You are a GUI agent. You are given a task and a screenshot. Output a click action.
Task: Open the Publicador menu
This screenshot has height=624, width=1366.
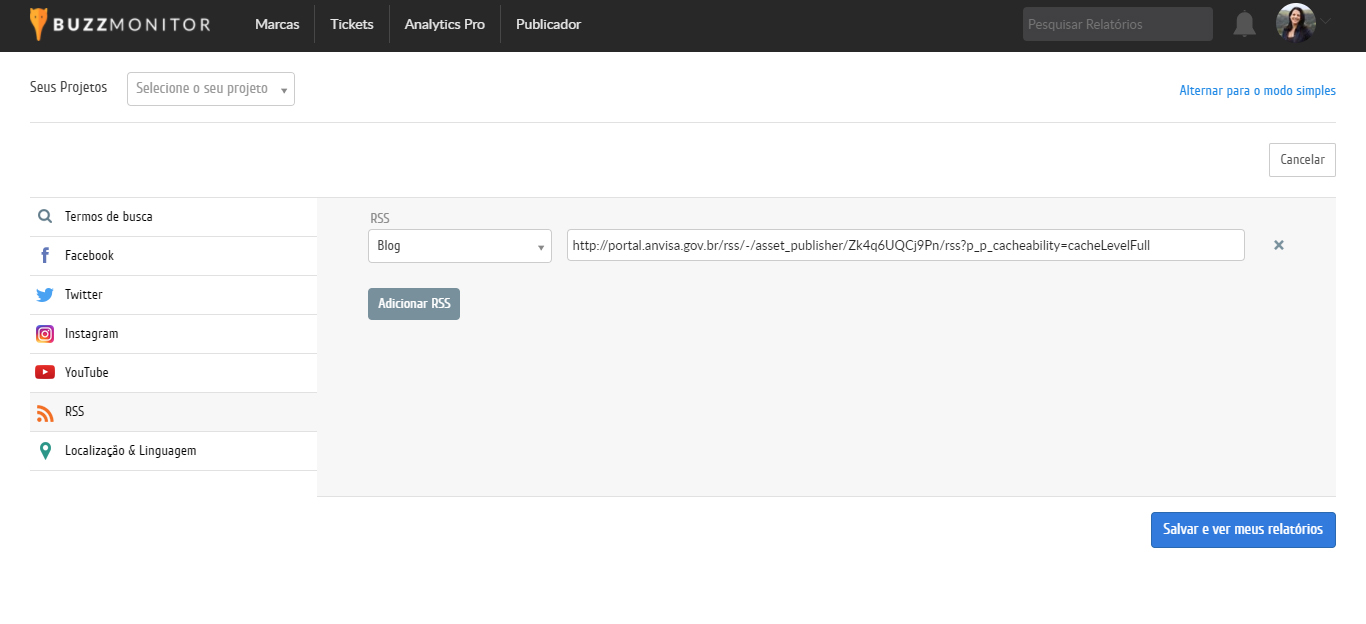[548, 24]
